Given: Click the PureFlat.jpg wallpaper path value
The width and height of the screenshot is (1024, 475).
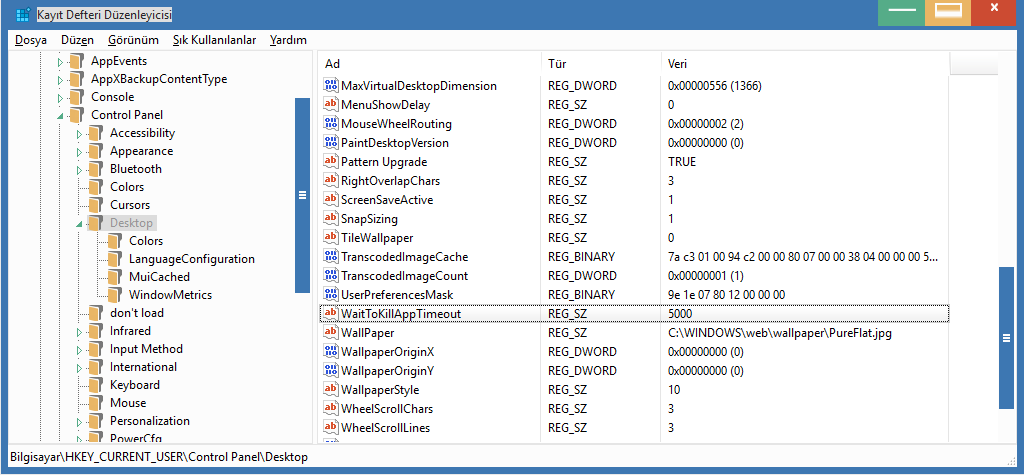Looking at the screenshot, I should pos(780,333).
